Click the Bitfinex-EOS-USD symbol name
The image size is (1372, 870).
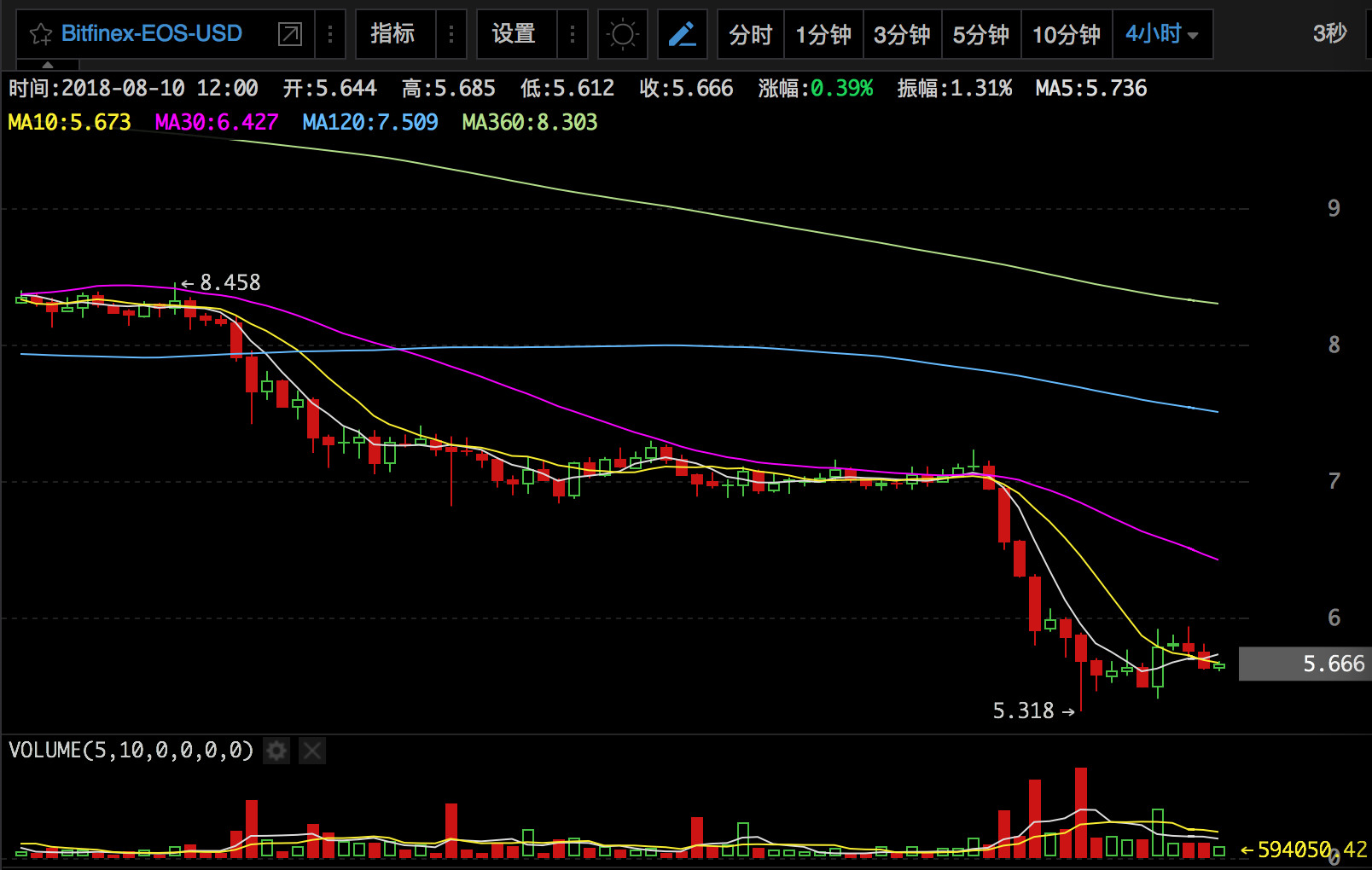pos(152,34)
